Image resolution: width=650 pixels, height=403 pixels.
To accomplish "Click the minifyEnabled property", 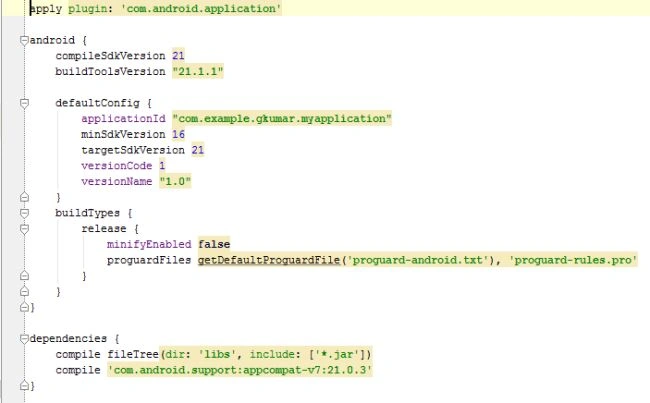I will point(149,244).
